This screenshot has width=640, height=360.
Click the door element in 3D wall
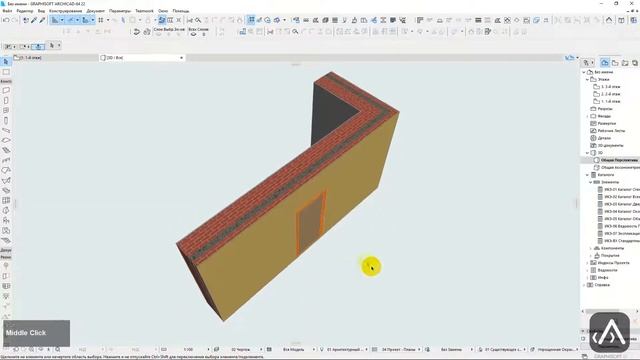click(x=311, y=222)
